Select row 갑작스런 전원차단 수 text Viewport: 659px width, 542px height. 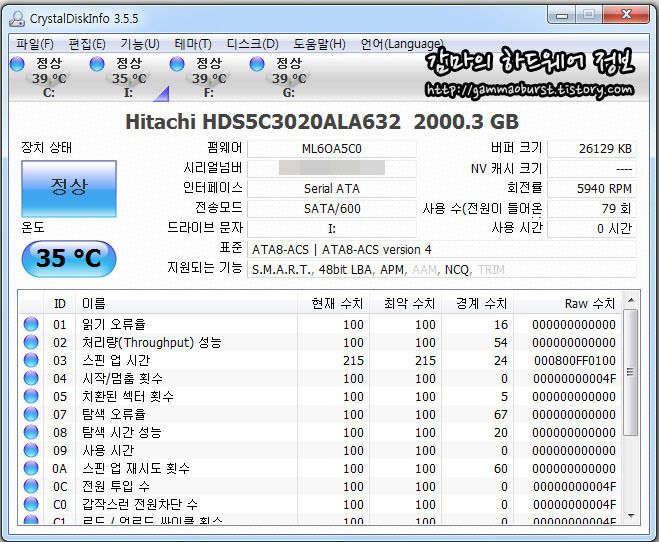point(140,504)
